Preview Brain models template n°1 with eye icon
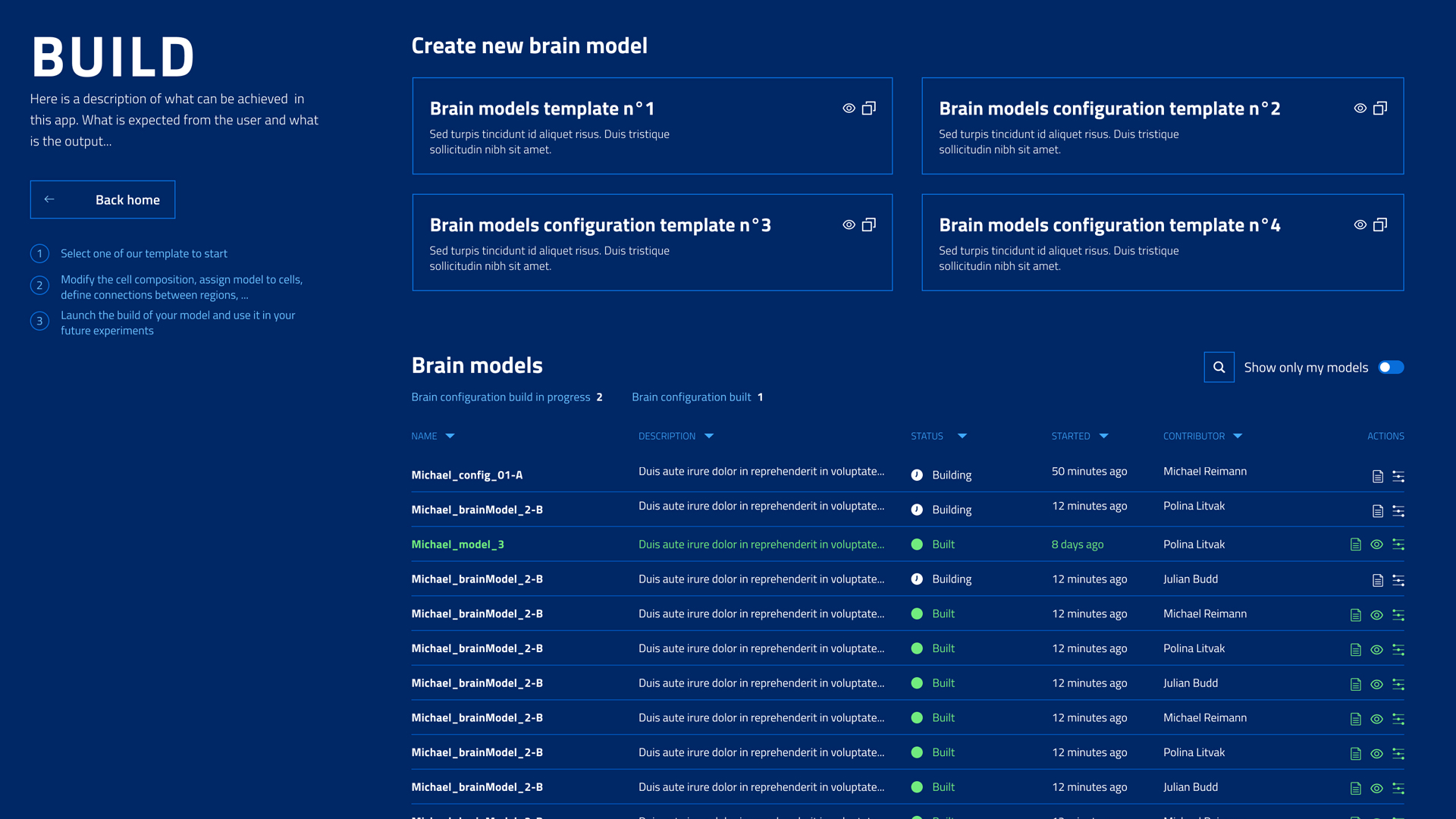The width and height of the screenshot is (1456, 819). click(x=849, y=108)
